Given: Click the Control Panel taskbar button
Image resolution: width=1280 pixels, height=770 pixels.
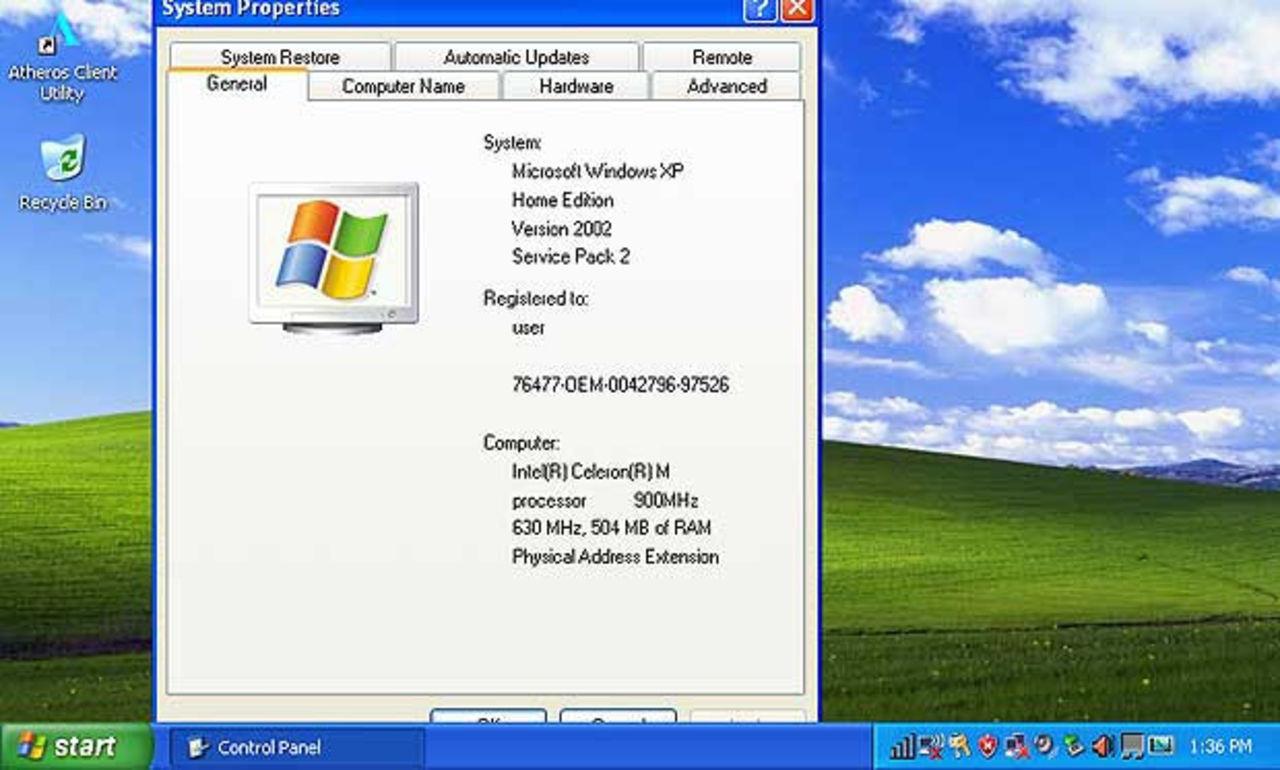Looking at the screenshot, I should click(297, 747).
